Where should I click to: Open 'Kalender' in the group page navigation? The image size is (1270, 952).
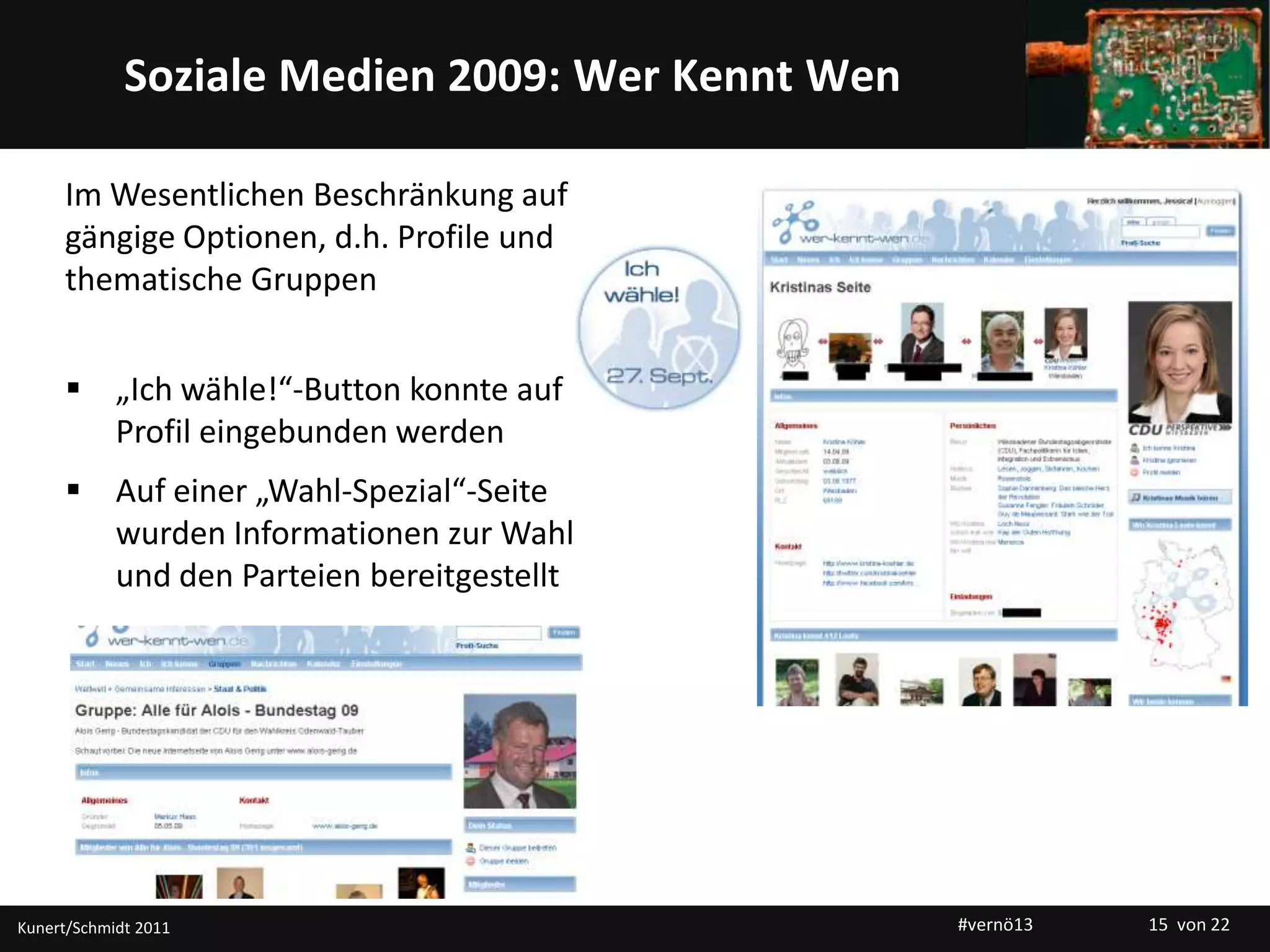tap(323, 664)
